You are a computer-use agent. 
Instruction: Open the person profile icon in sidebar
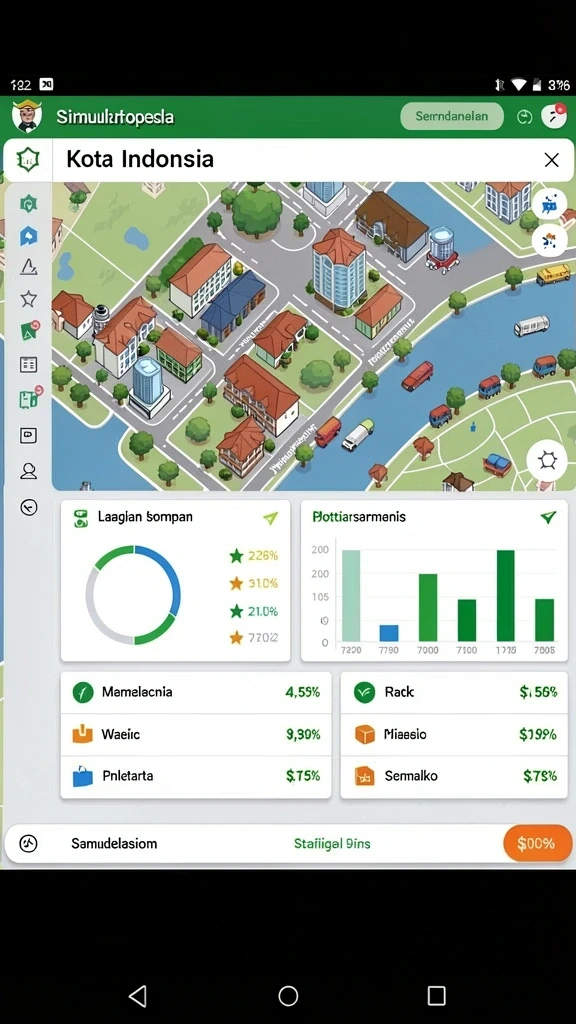pos(28,471)
